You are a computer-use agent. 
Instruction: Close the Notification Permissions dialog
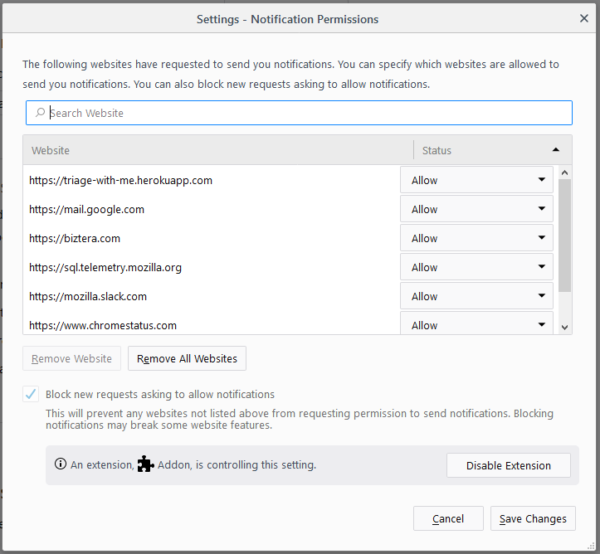[584, 18]
